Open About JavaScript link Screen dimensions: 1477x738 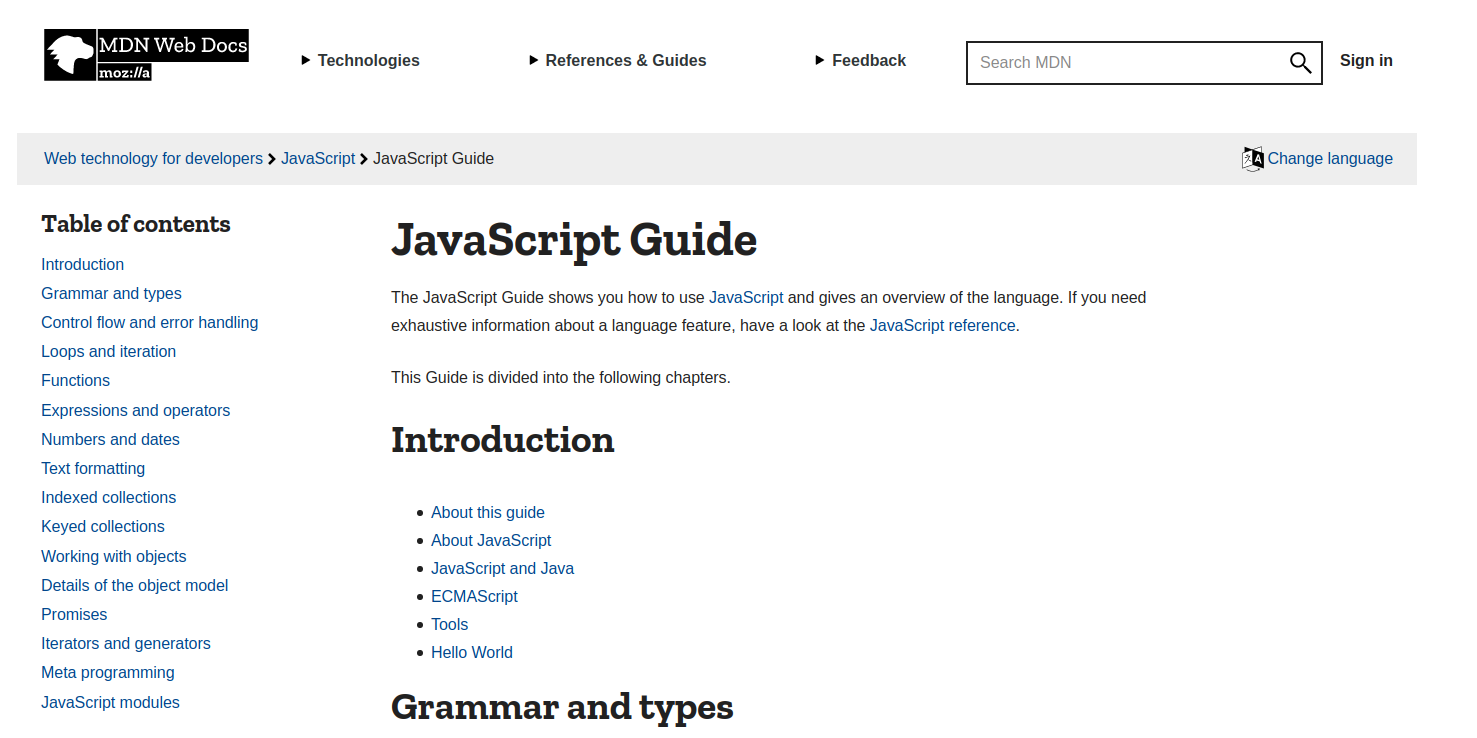tap(491, 541)
